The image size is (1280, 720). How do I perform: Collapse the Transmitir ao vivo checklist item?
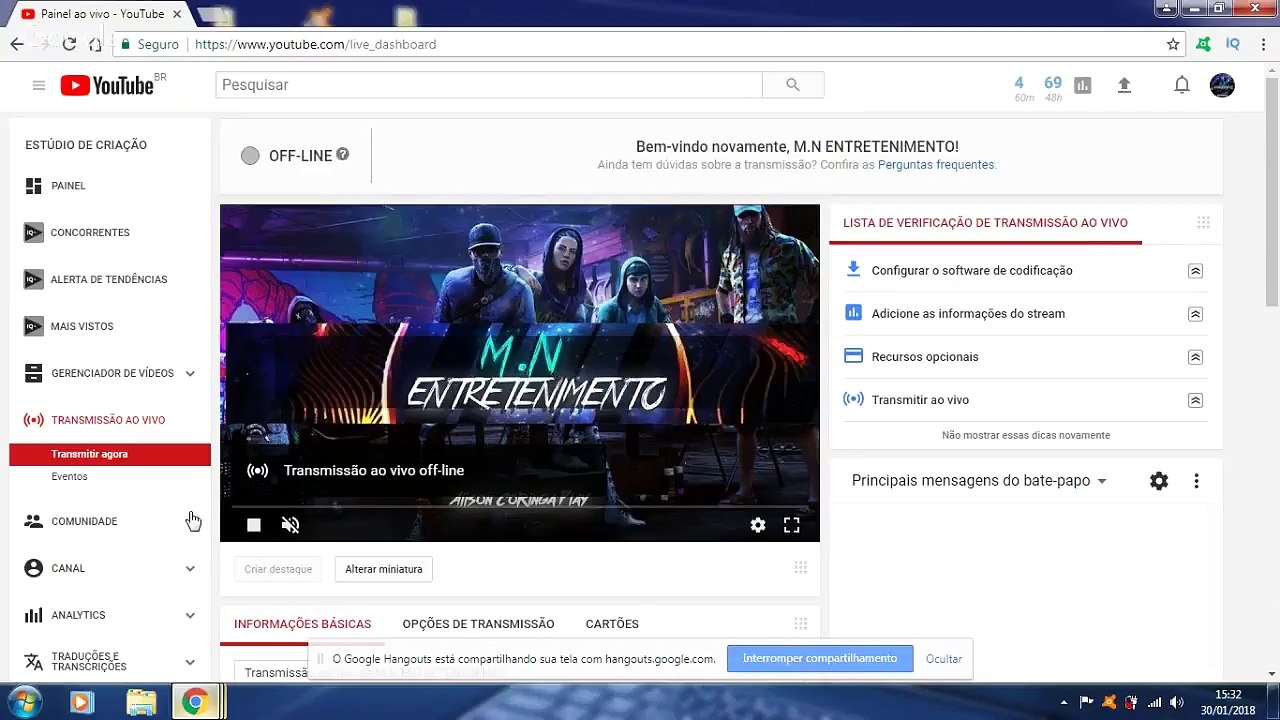tap(1195, 400)
